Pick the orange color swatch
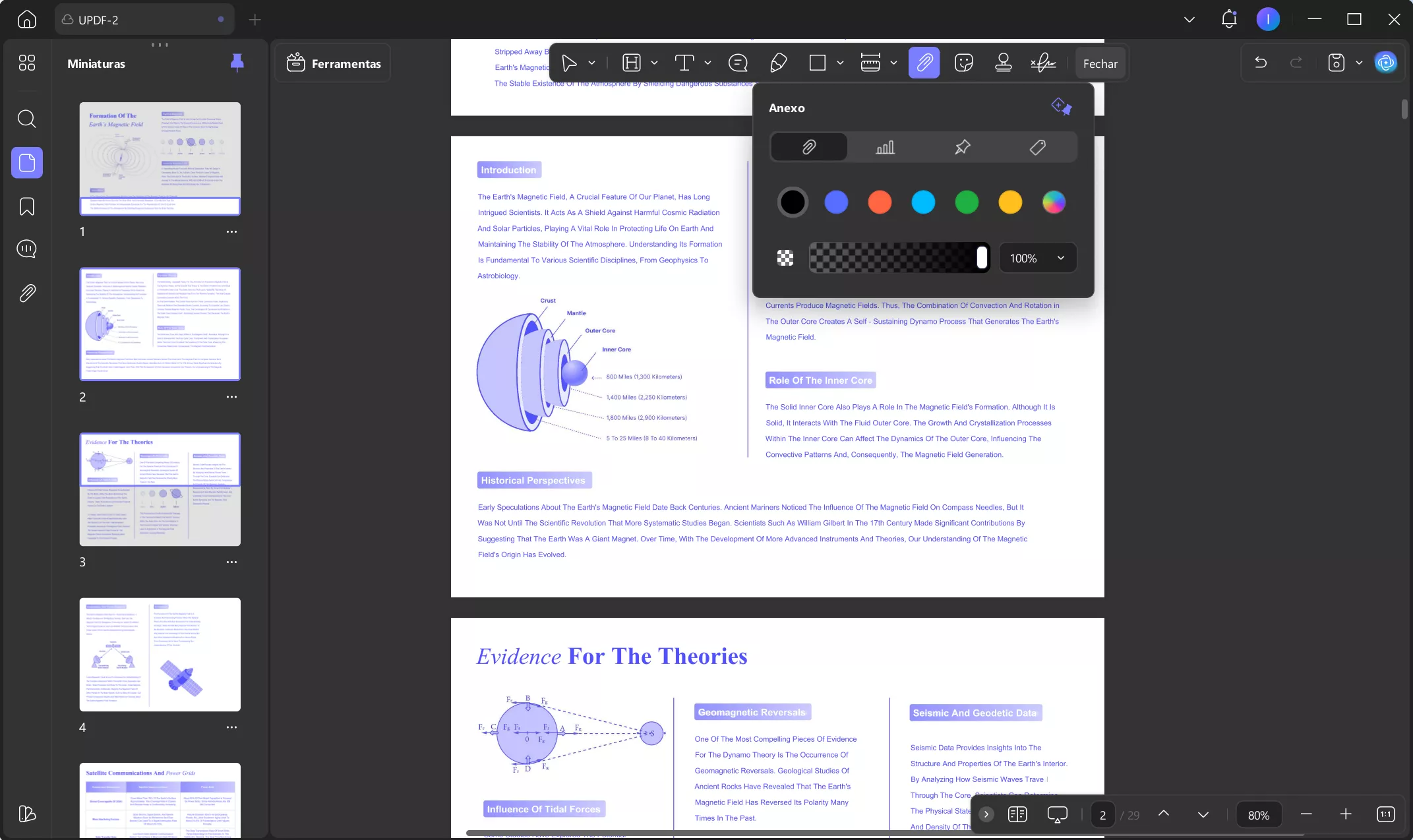The height and width of the screenshot is (840, 1413). (x=879, y=202)
